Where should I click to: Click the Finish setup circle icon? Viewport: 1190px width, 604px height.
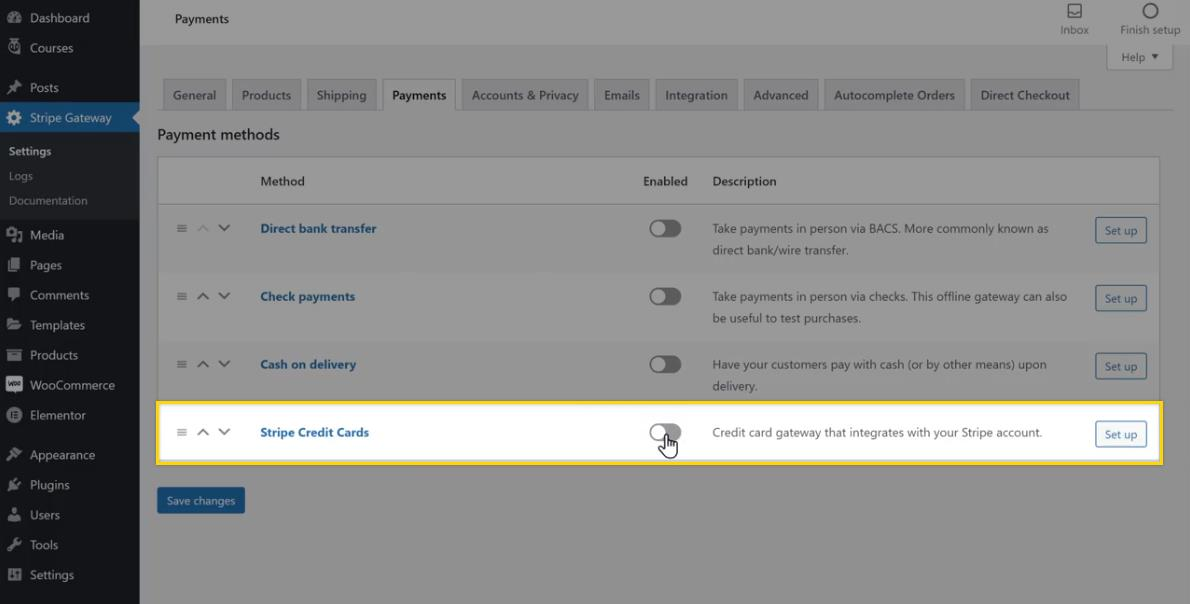coord(1150,12)
